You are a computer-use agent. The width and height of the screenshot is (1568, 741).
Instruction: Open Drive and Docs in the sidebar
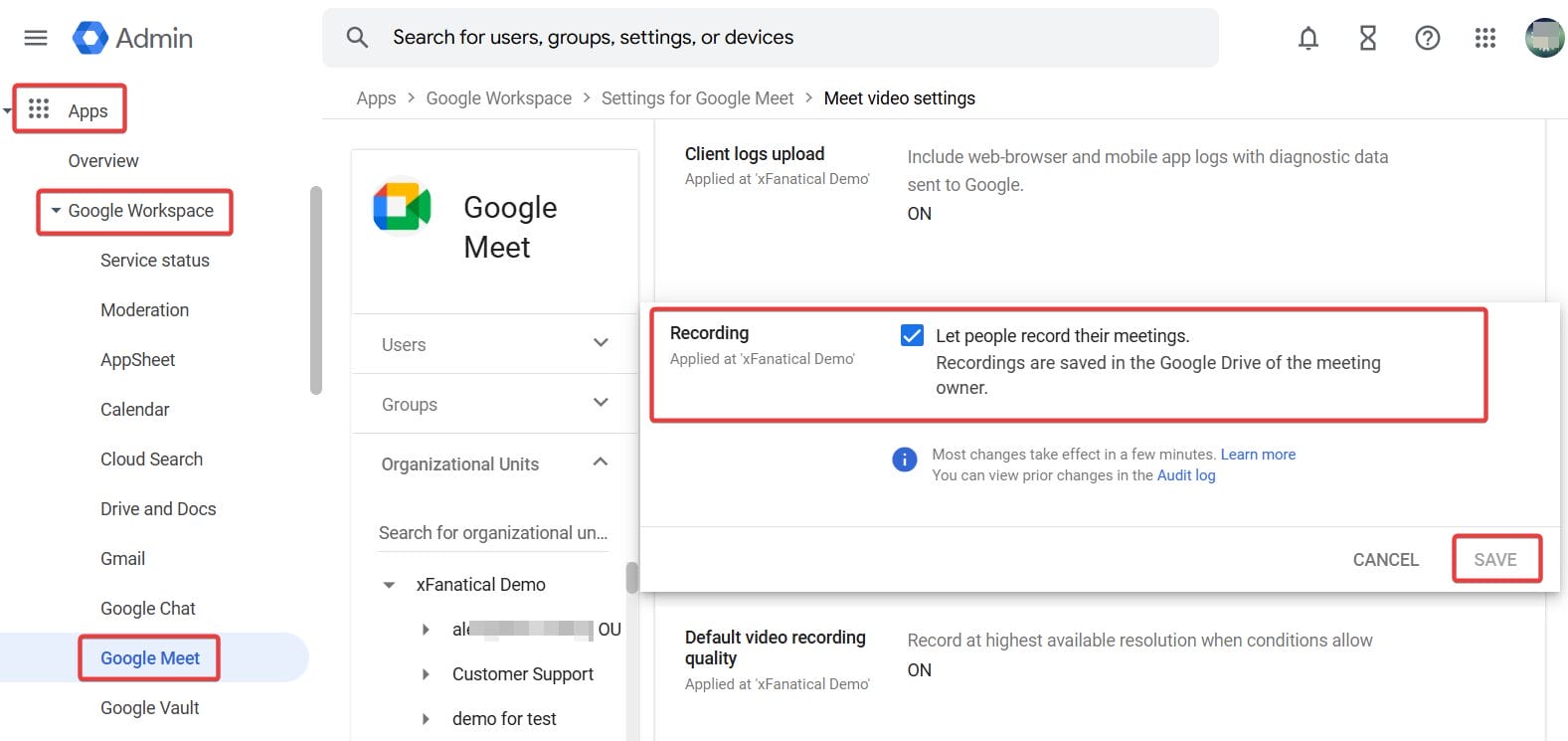[x=158, y=509]
